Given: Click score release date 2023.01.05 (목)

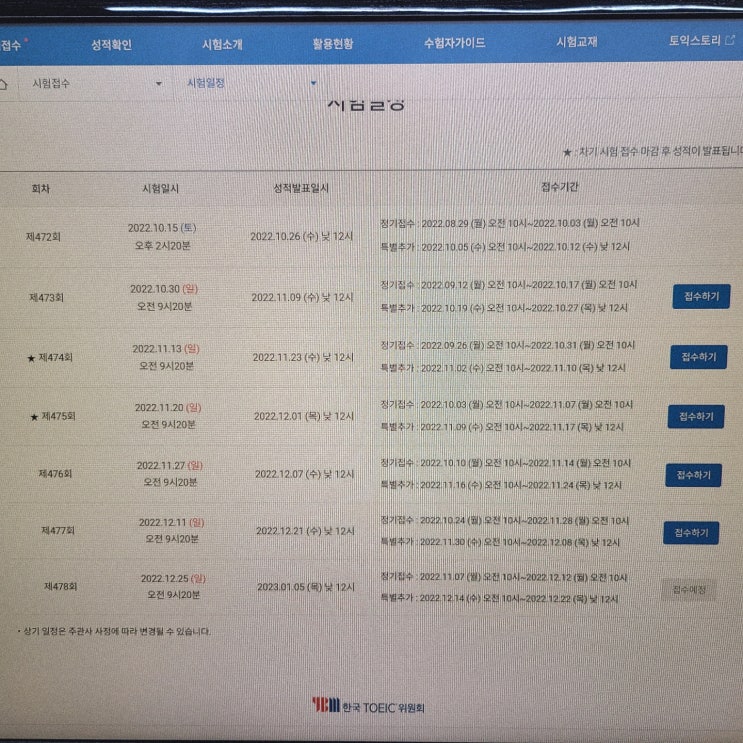Looking at the screenshot, I should (x=306, y=587).
